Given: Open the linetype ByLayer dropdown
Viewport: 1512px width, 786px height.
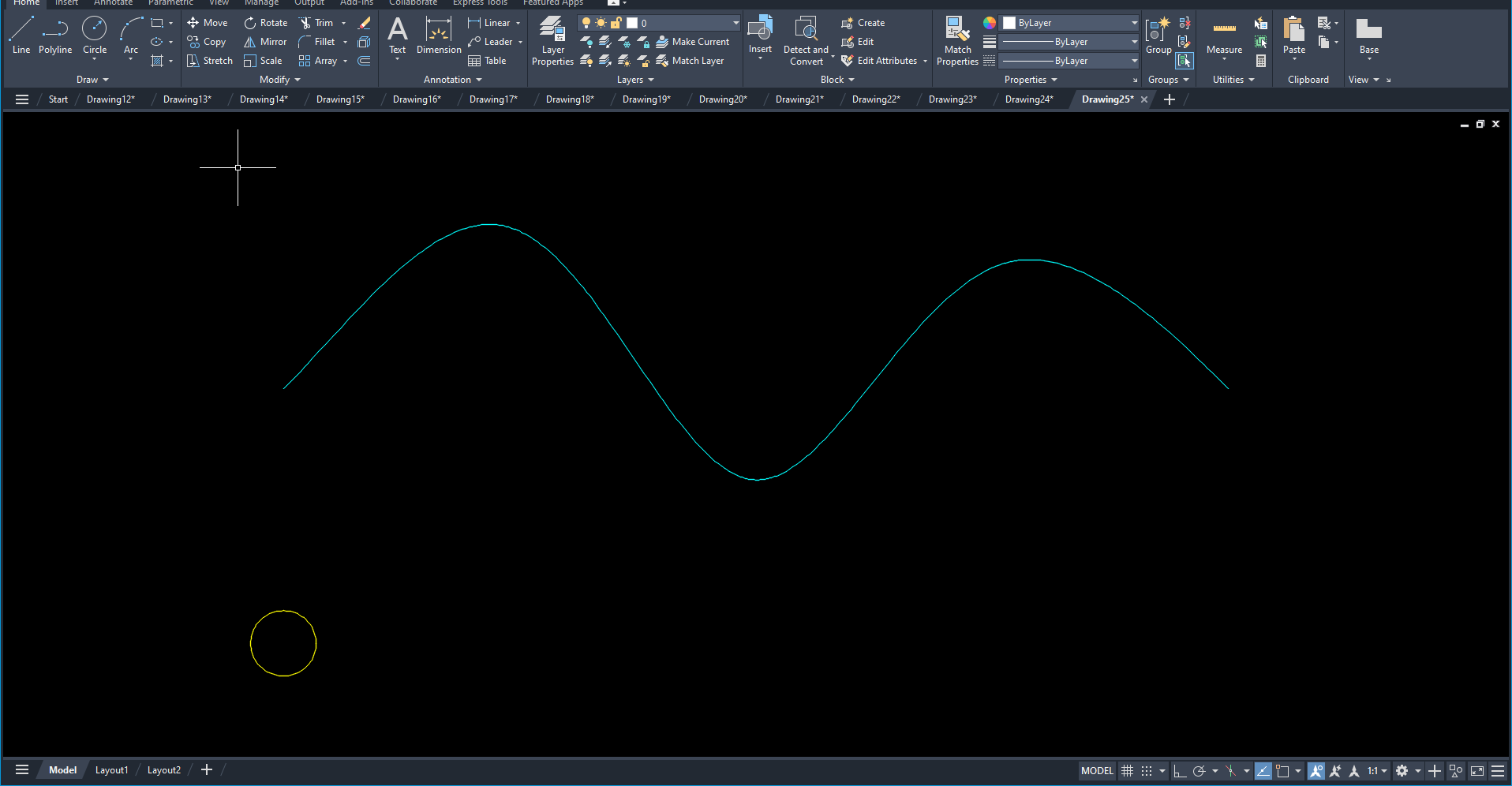Looking at the screenshot, I should [x=1070, y=61].
